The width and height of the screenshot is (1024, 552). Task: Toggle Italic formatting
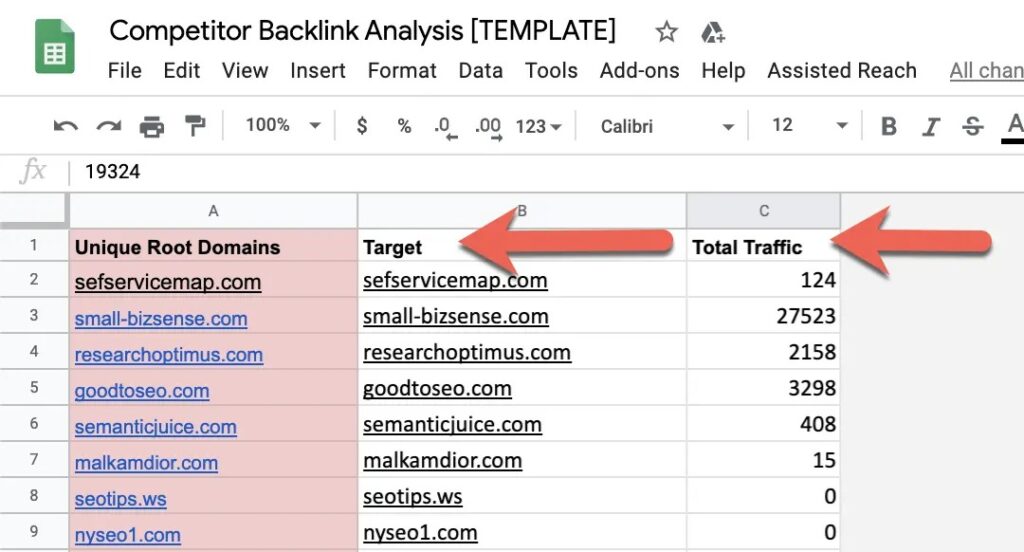931,126
